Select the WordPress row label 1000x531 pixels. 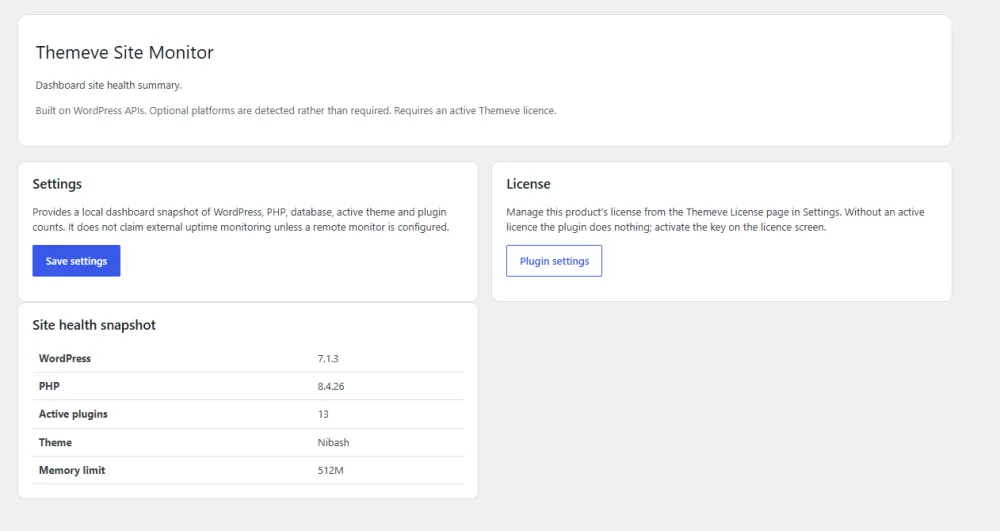65,358
